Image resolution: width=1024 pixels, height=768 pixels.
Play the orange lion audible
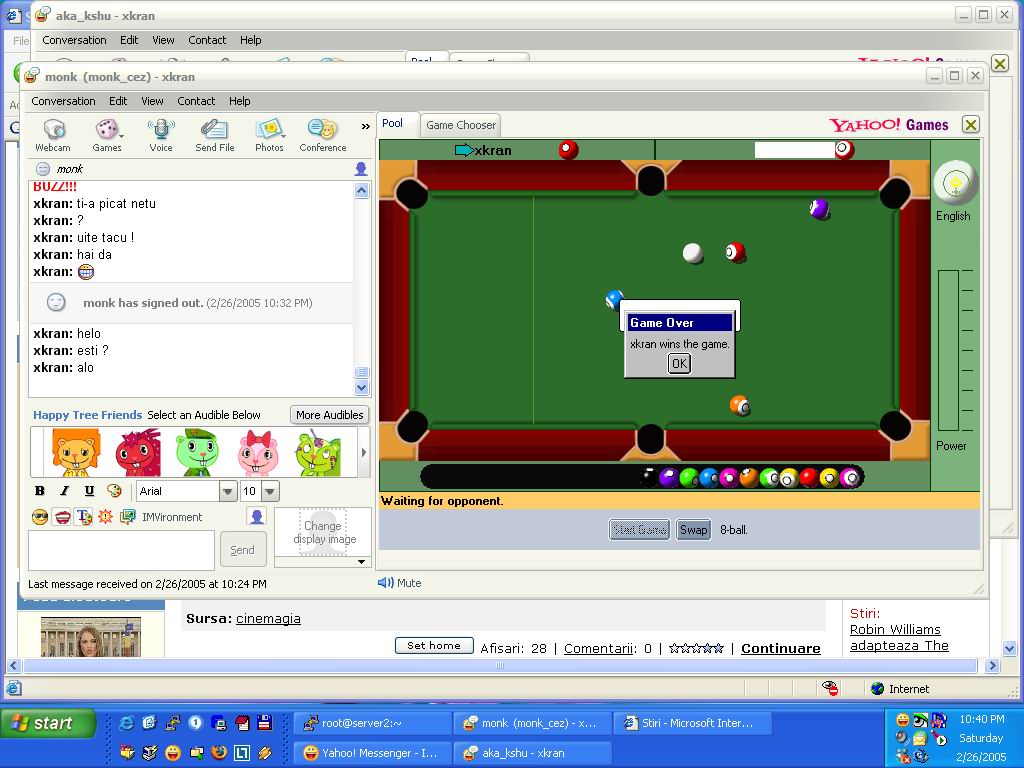pos(75,452)
